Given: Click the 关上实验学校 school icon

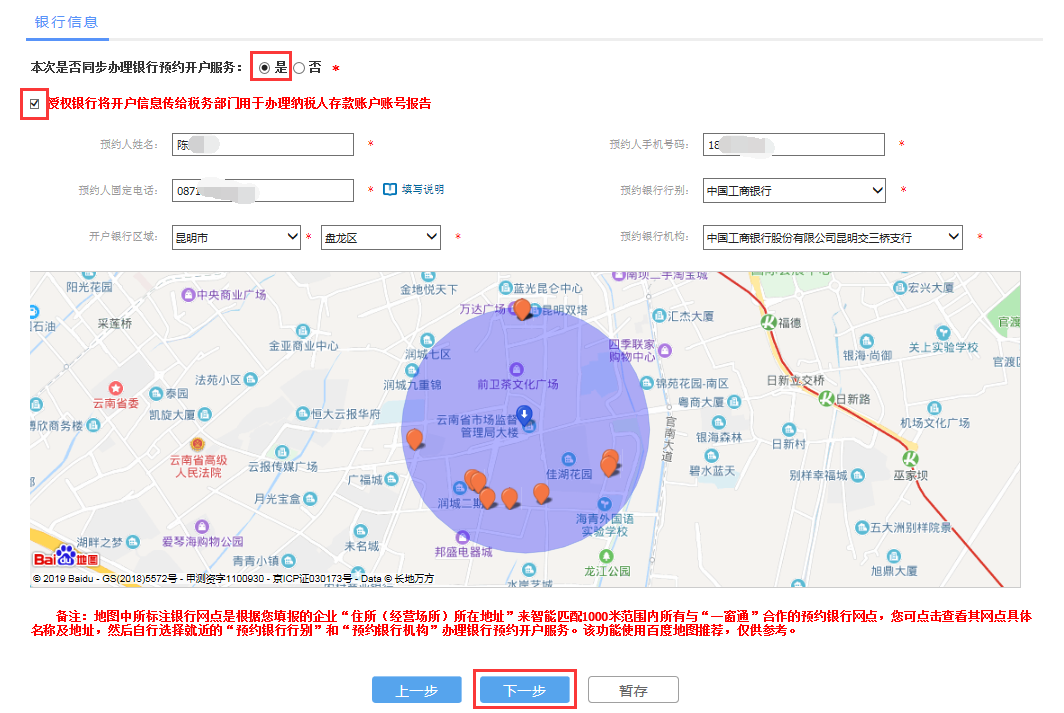Looking at the screenshot, I should tap(943, 332).
